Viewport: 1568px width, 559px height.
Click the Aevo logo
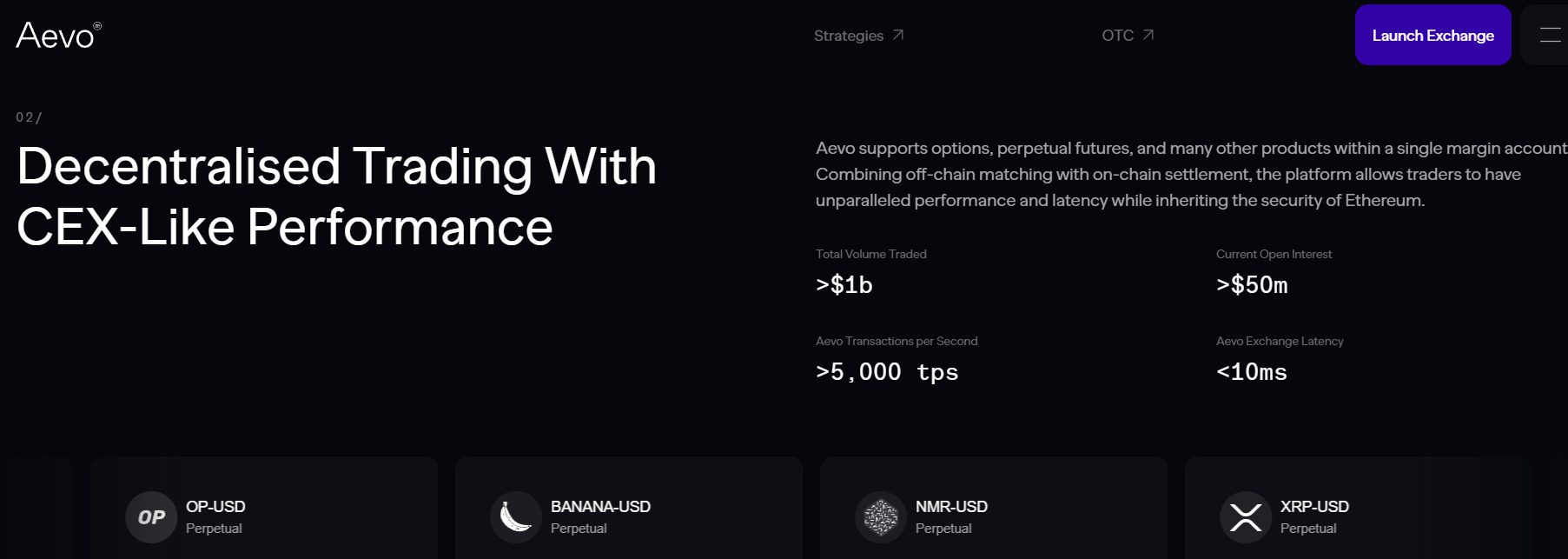point(57,36)
